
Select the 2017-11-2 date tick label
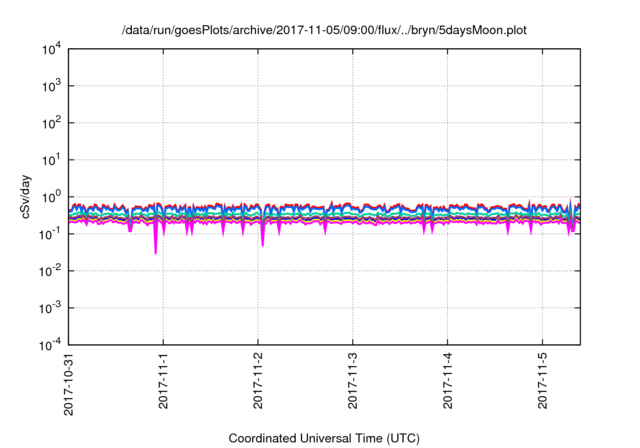point(258,379)
